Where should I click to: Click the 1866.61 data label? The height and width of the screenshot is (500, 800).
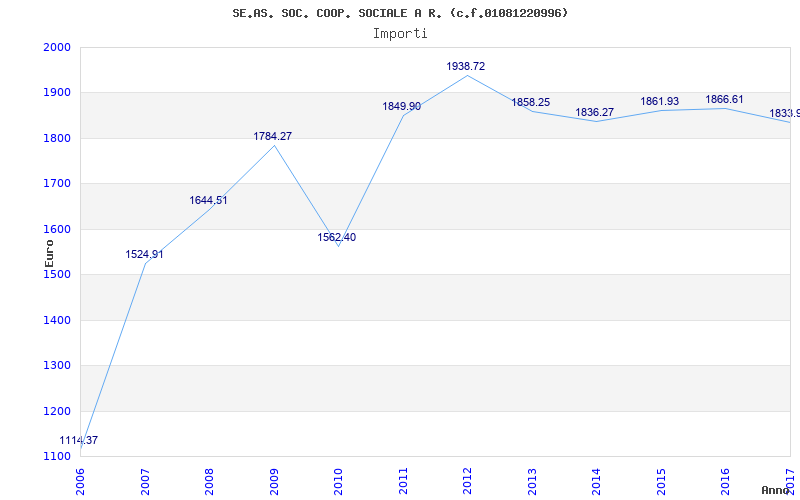click(724, 99)
